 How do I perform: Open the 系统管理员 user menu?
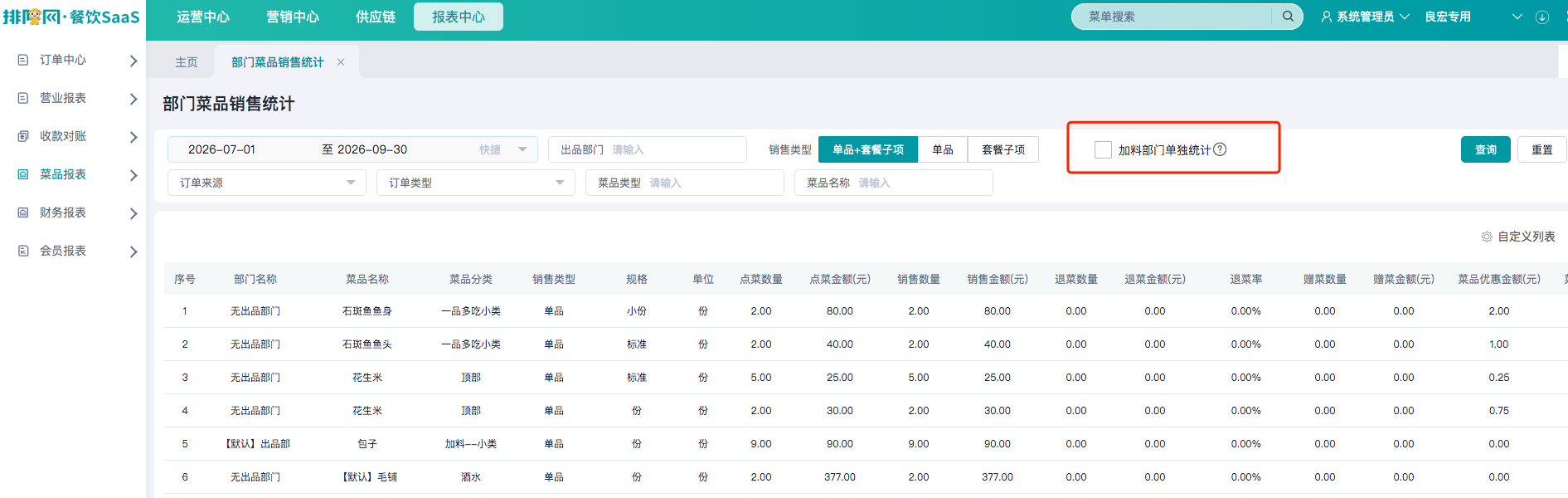point(1365,17)
